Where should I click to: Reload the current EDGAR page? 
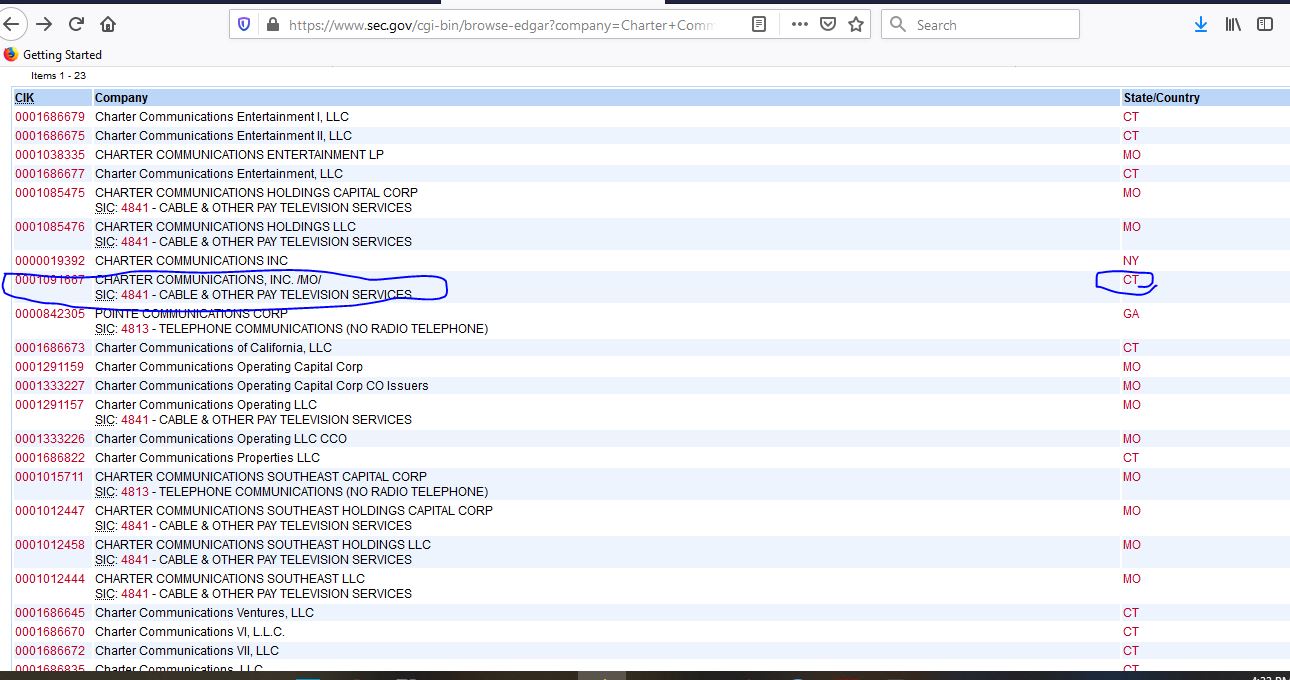[x=76, y=24]
